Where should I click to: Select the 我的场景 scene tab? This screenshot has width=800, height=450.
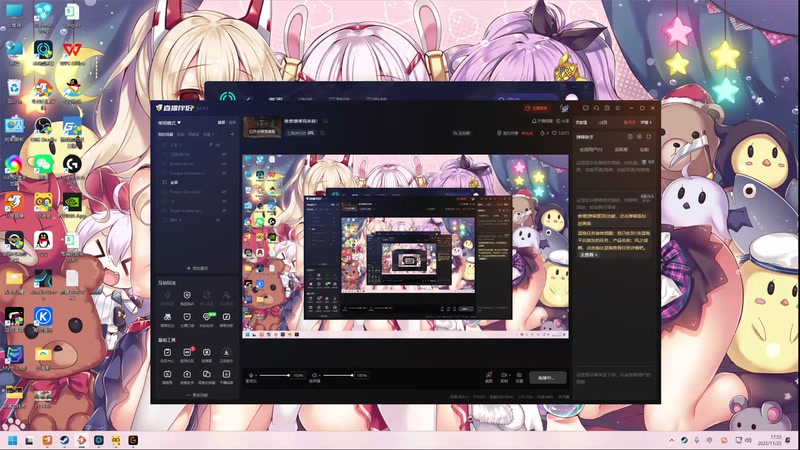pos(165,134)
